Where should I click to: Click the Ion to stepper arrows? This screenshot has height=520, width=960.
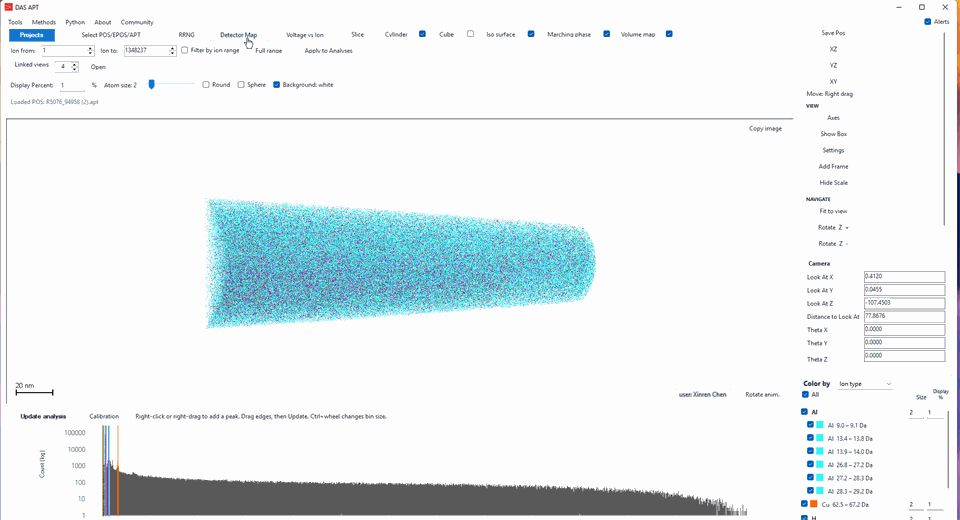click(172, 51)
